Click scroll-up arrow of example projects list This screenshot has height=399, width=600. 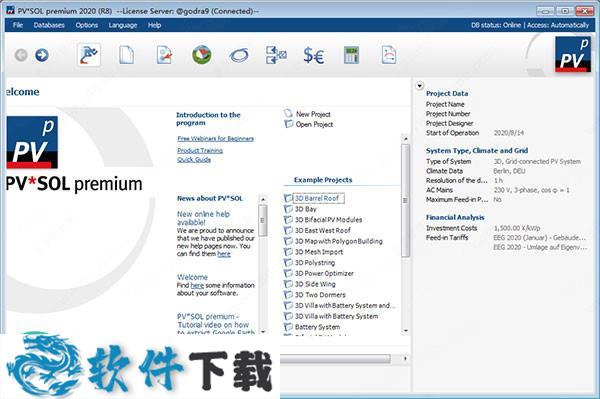click(406, 138)
